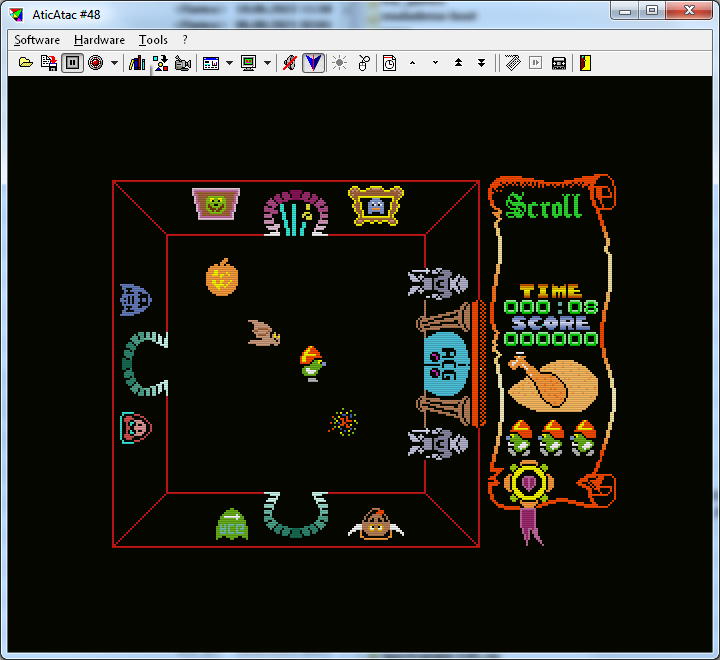Click the upper suit of armor
This screenshot has width=720, height=660.
point(438,283)
